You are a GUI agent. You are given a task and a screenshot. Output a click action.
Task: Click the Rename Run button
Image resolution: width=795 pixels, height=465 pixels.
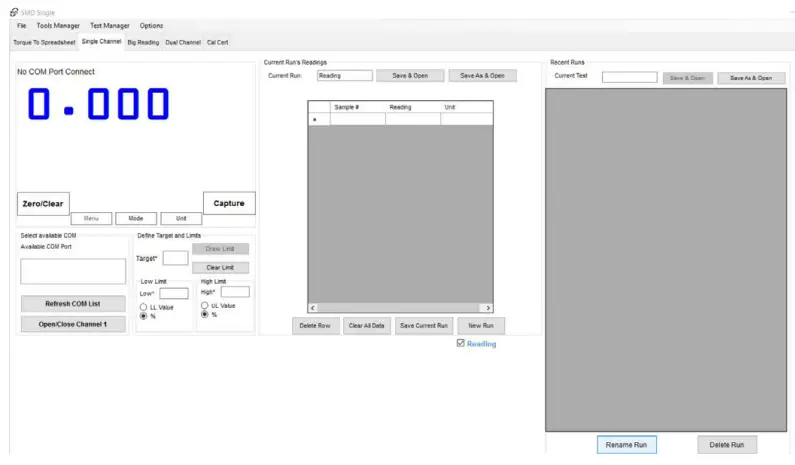(627, 445)
